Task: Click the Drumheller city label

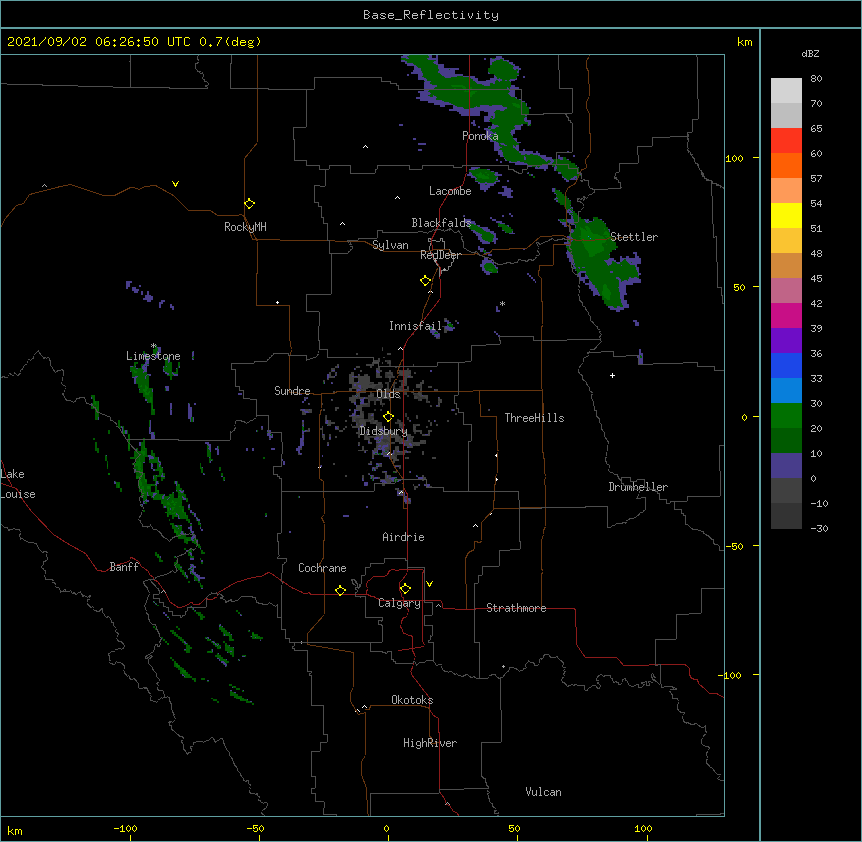Action: click(638, 487)
